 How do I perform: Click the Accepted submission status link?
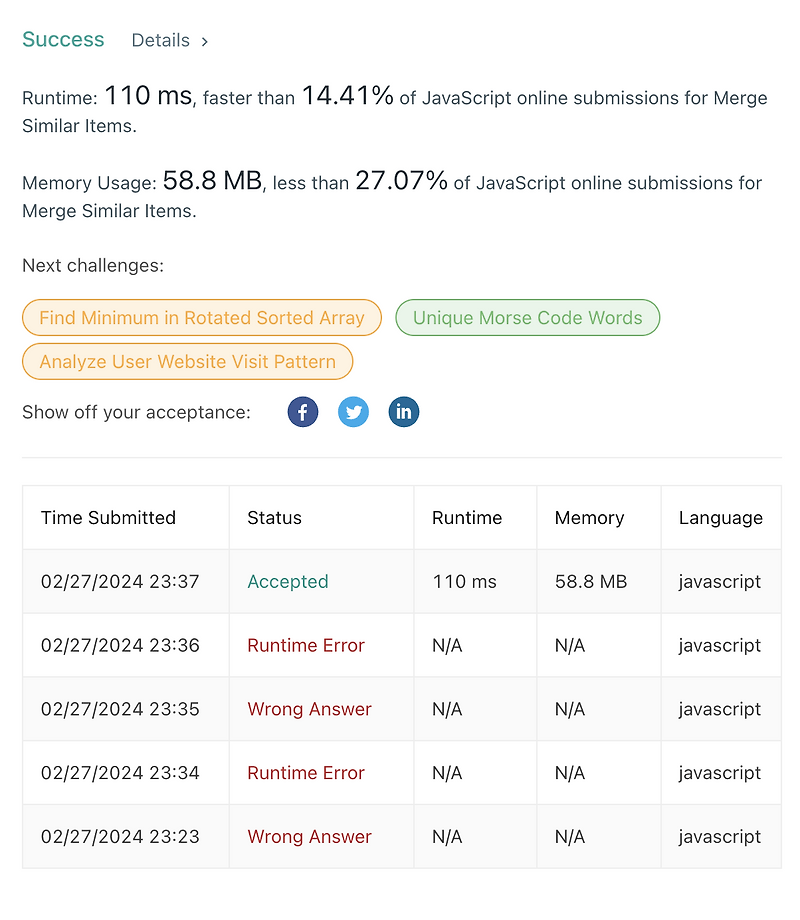coord(288,581)
